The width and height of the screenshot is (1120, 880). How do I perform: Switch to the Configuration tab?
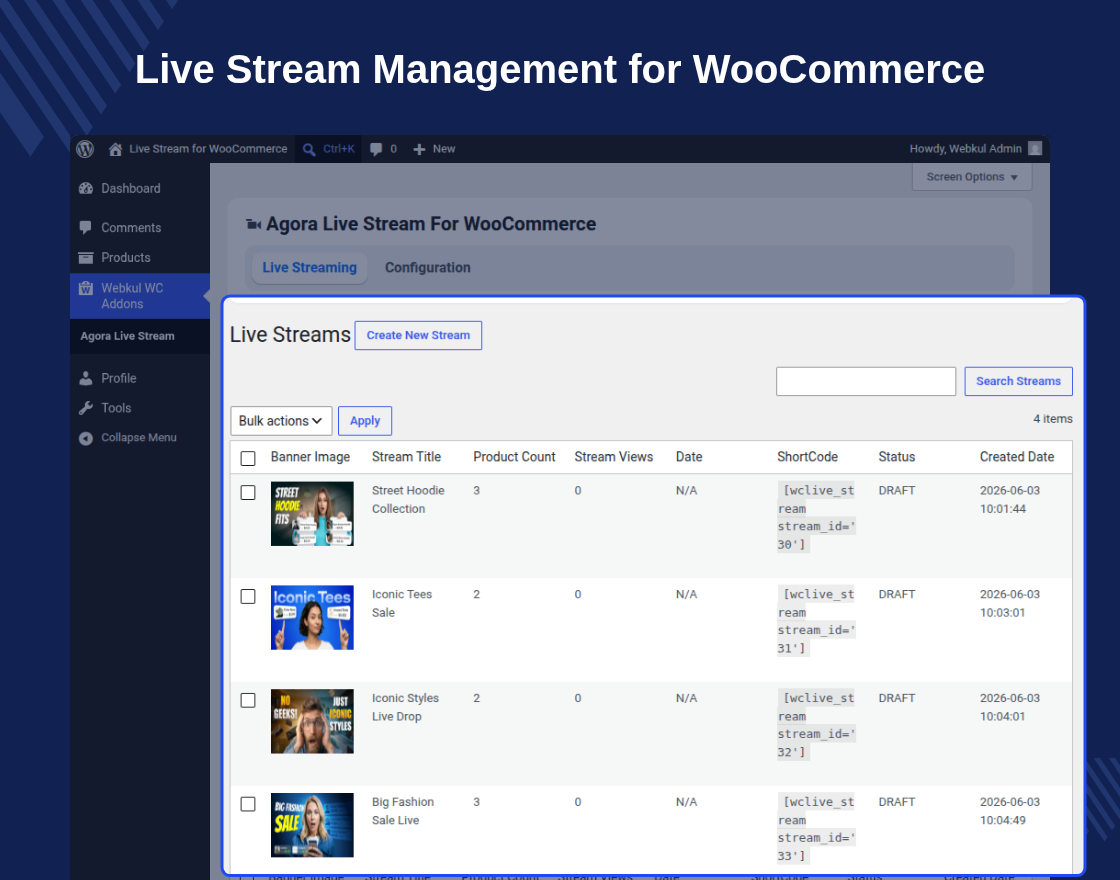click(428, 268)
